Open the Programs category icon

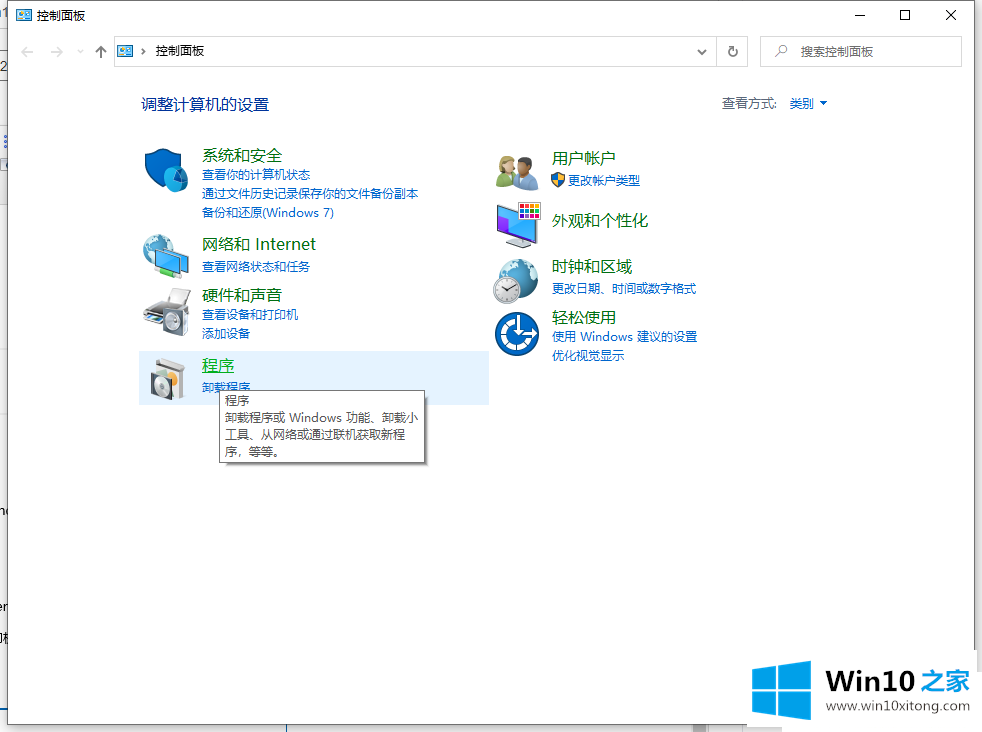[166, 378]
